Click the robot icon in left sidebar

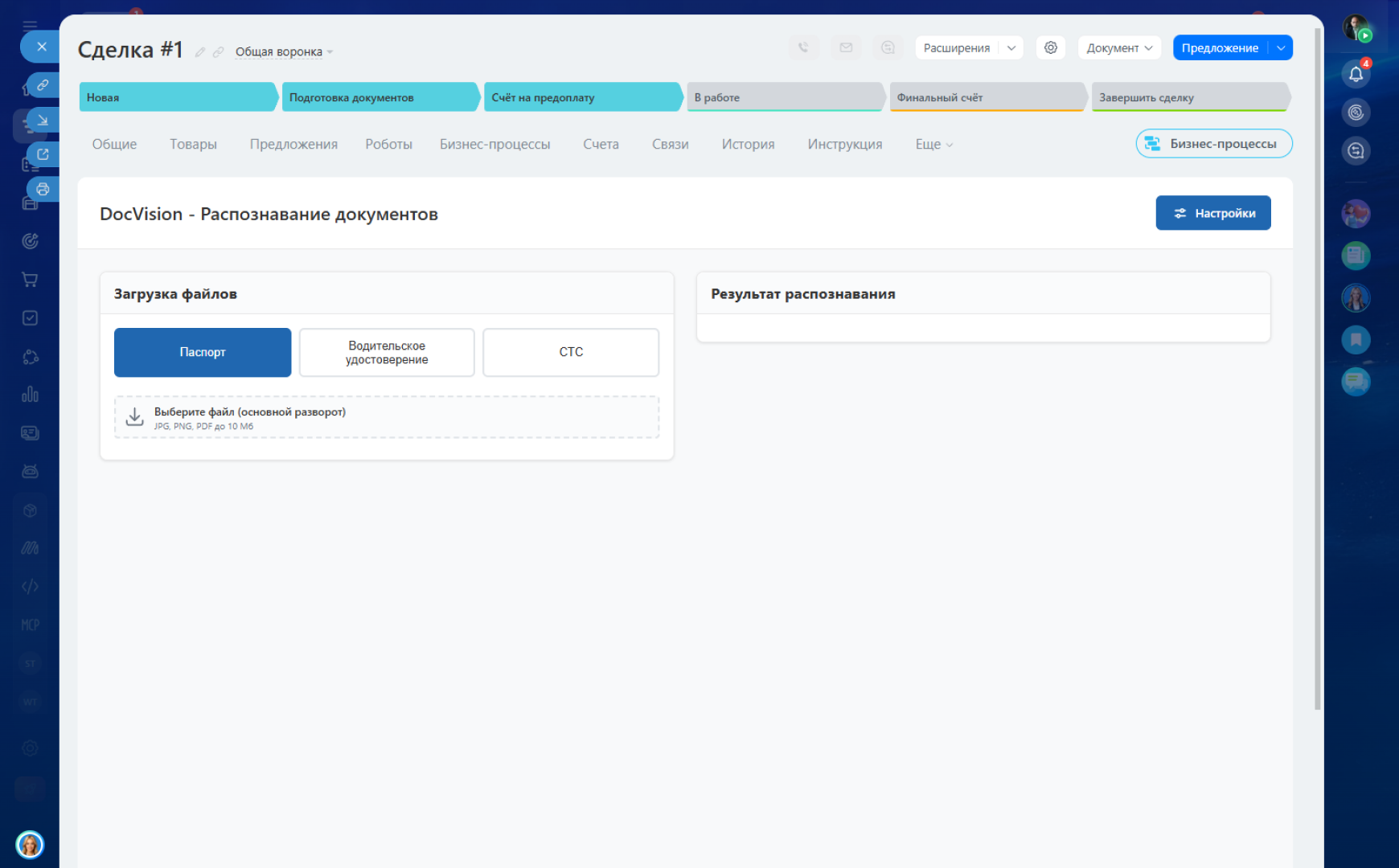30,472
